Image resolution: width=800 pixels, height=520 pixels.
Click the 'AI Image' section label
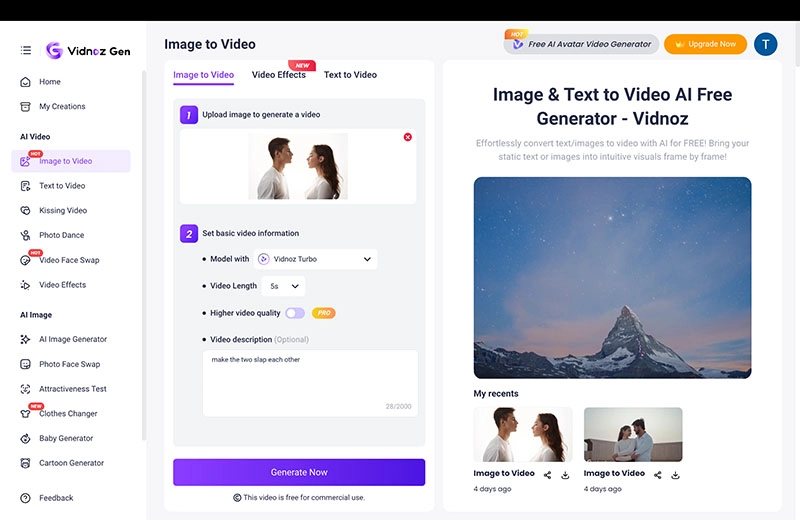(36, 315)
